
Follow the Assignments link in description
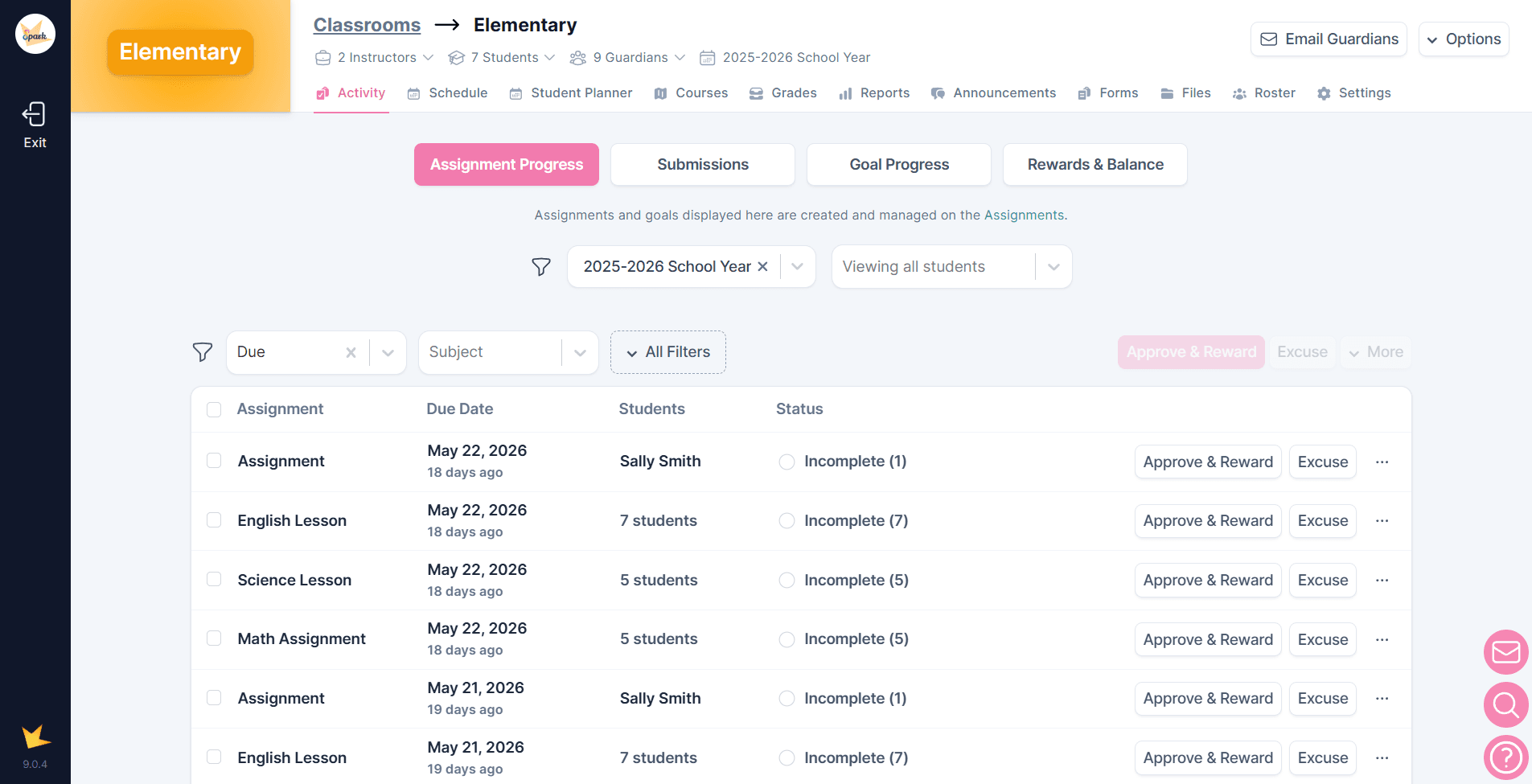point(1025,215)
